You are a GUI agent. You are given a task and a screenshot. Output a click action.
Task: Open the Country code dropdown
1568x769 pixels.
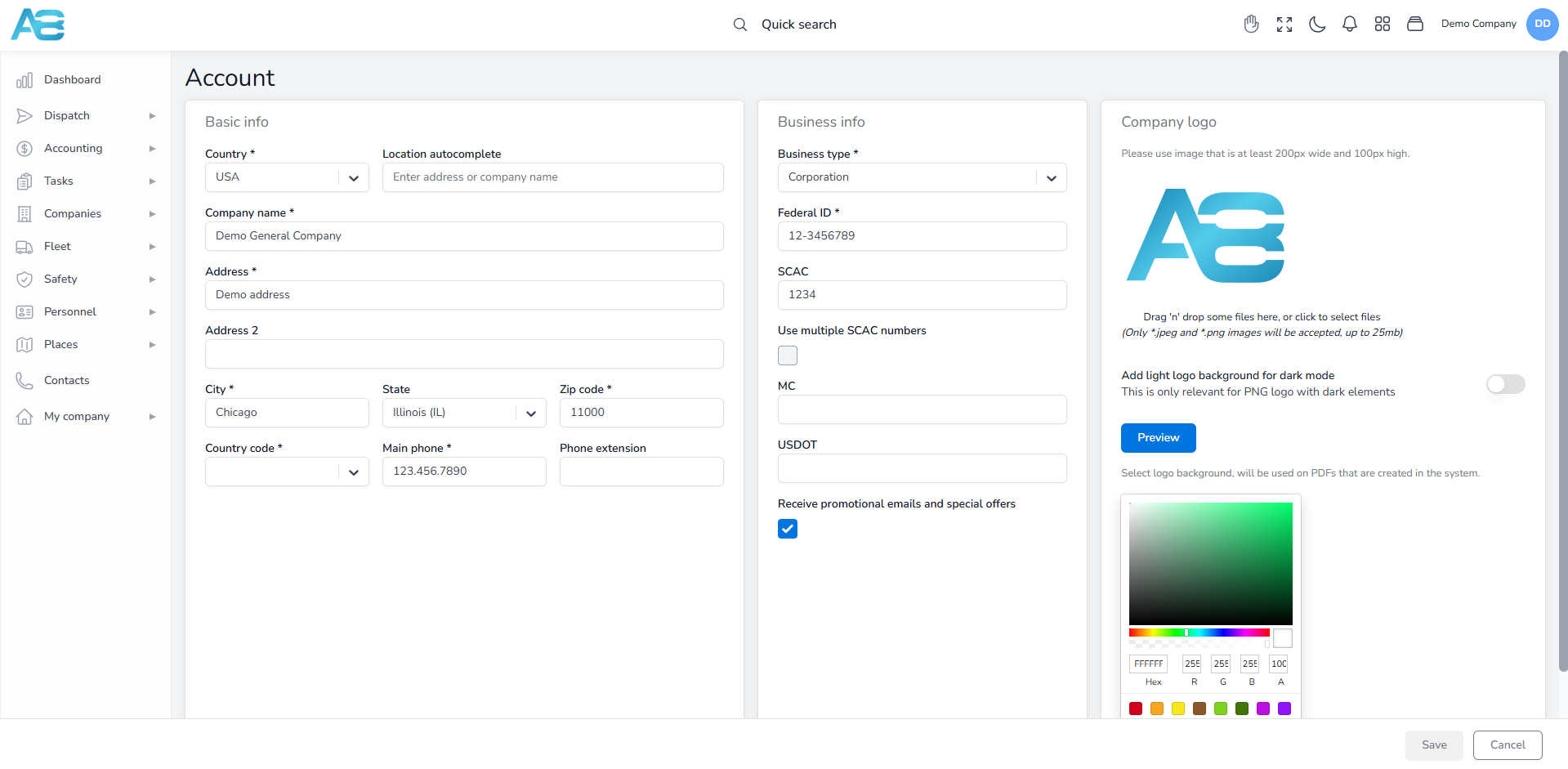coord(287,472)
